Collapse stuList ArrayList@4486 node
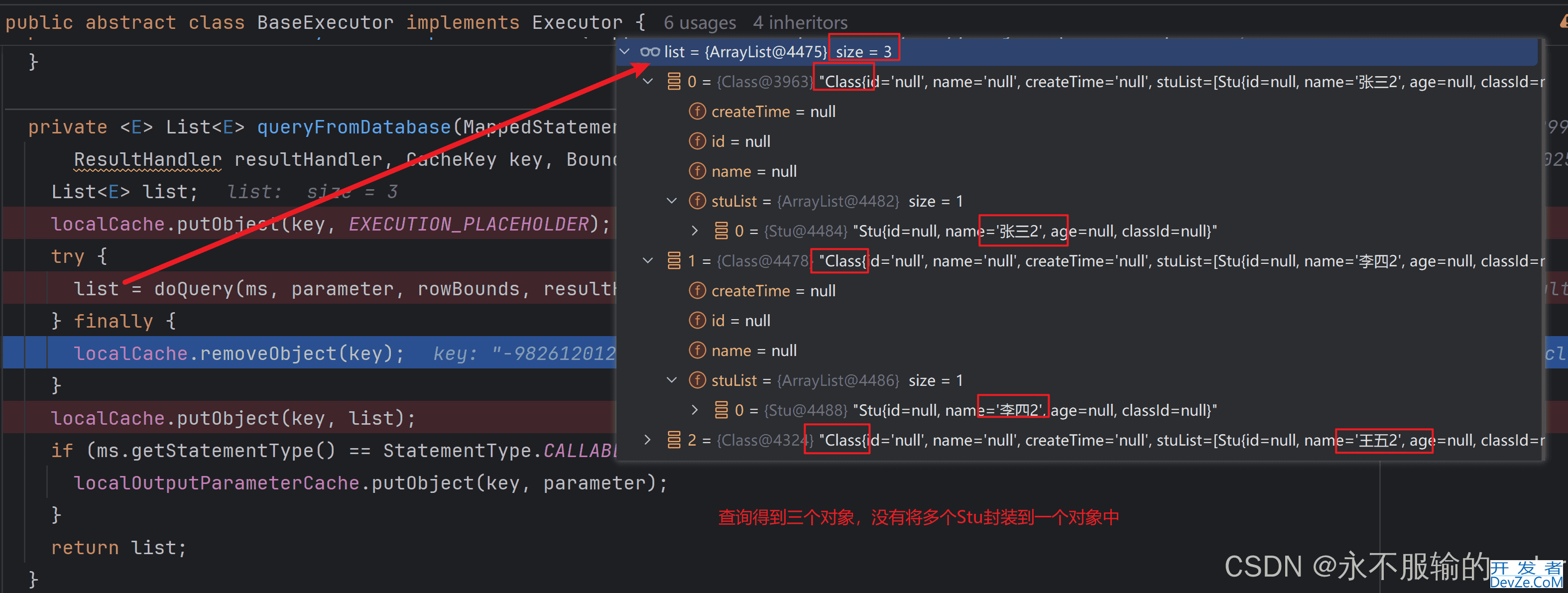Screen dimensions: 1568x593 pyautogui.click(x=671, y=380)
